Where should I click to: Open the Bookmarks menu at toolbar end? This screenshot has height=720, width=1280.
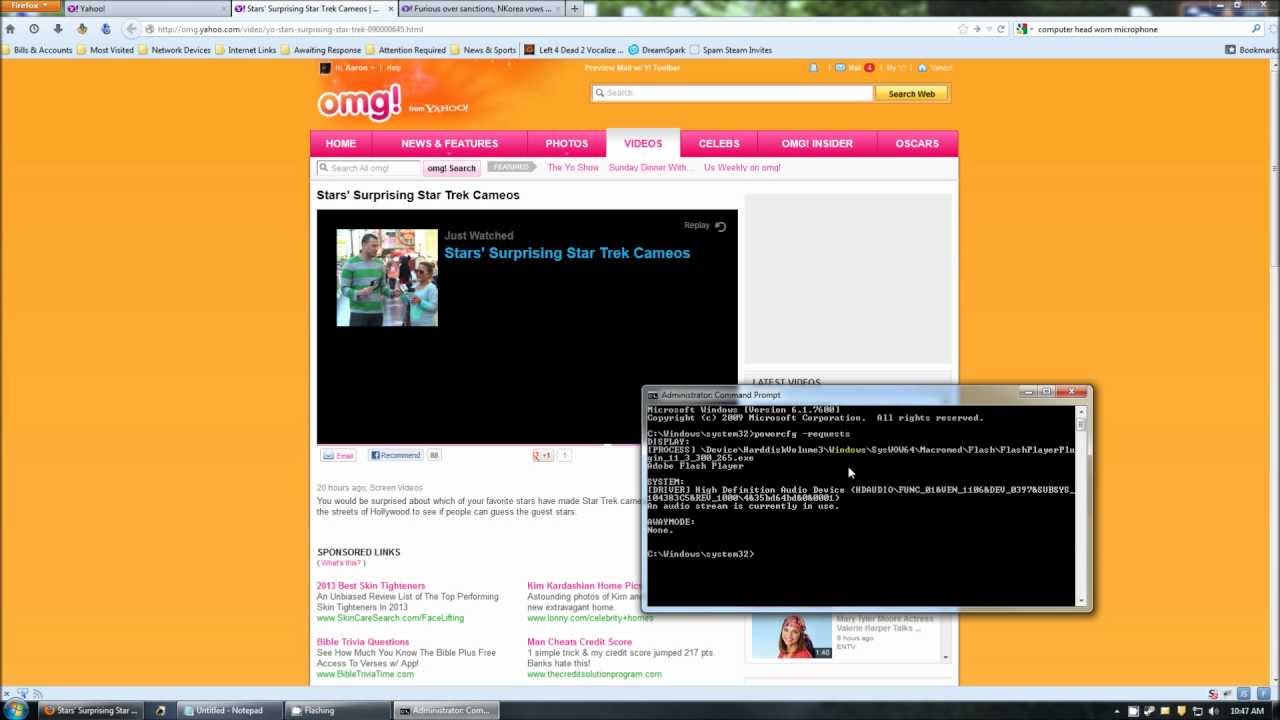click(x=1252, y=50)
